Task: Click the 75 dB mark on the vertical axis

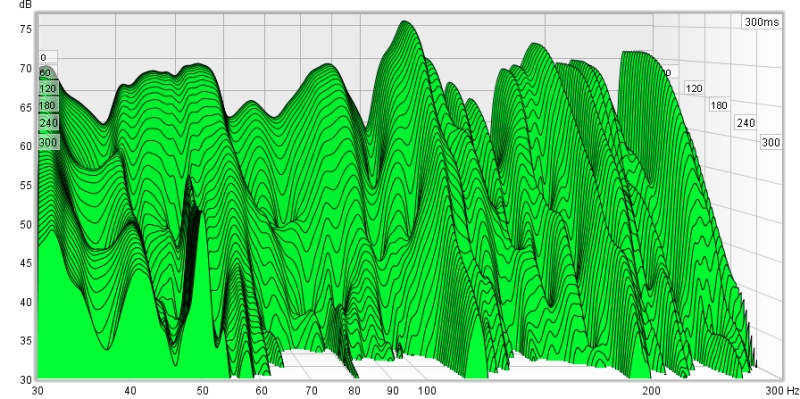Action: point(26,29)
